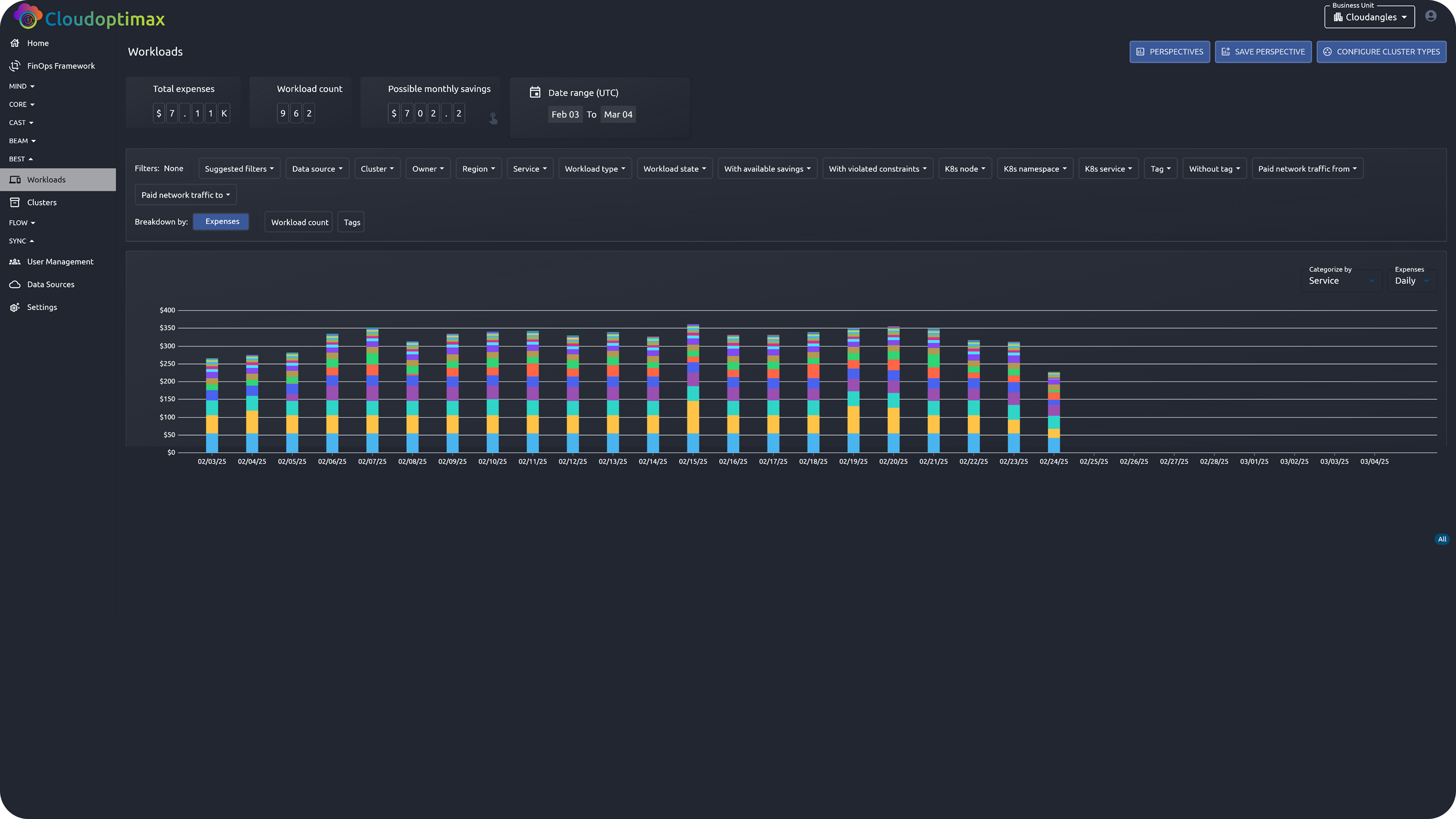Open the K8s namespace filter dropdown
The image size is (1456, 819).
pyautogui.click(x=1035, y=169)
